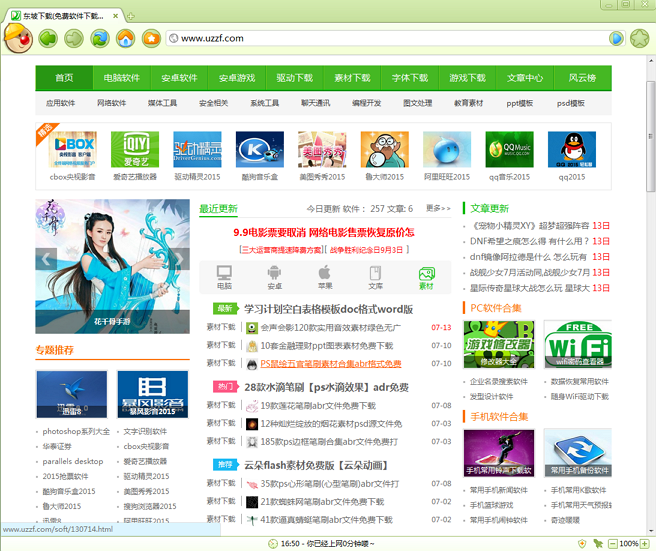The height and width of the screenshot is (551, 656).
Task: Click the browser forward arrow button
Action: tap(74, 38)
